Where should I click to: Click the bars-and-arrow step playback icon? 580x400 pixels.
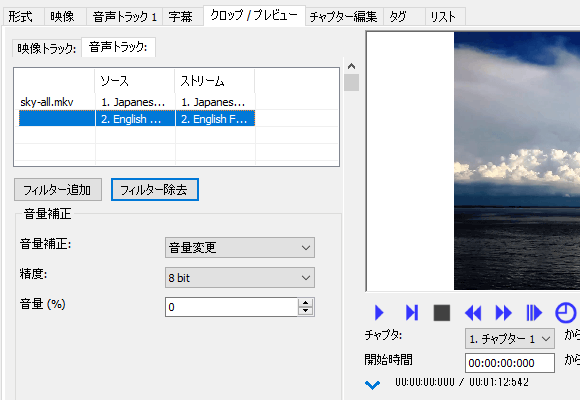(x=534, y=313)
